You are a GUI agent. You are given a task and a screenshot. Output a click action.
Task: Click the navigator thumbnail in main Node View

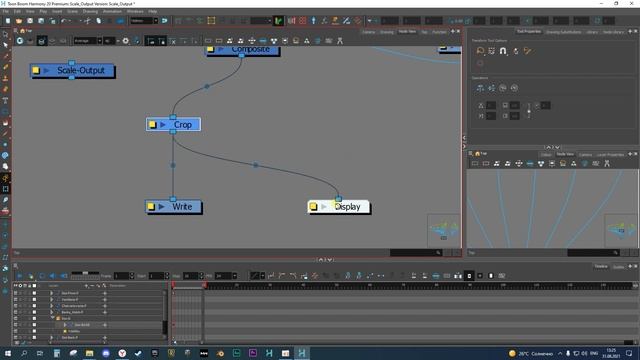[443, 230]
